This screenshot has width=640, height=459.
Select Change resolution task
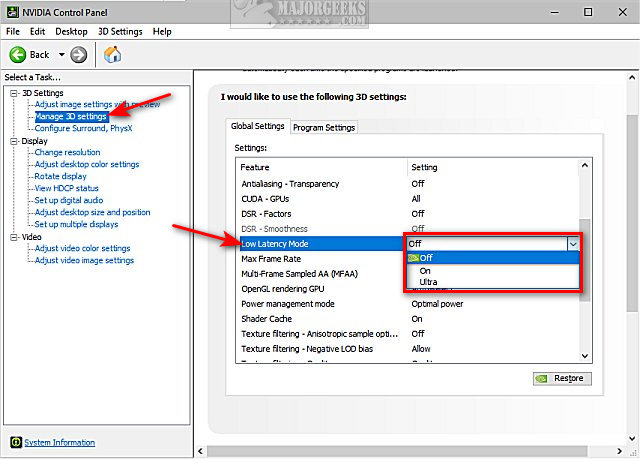67,152
